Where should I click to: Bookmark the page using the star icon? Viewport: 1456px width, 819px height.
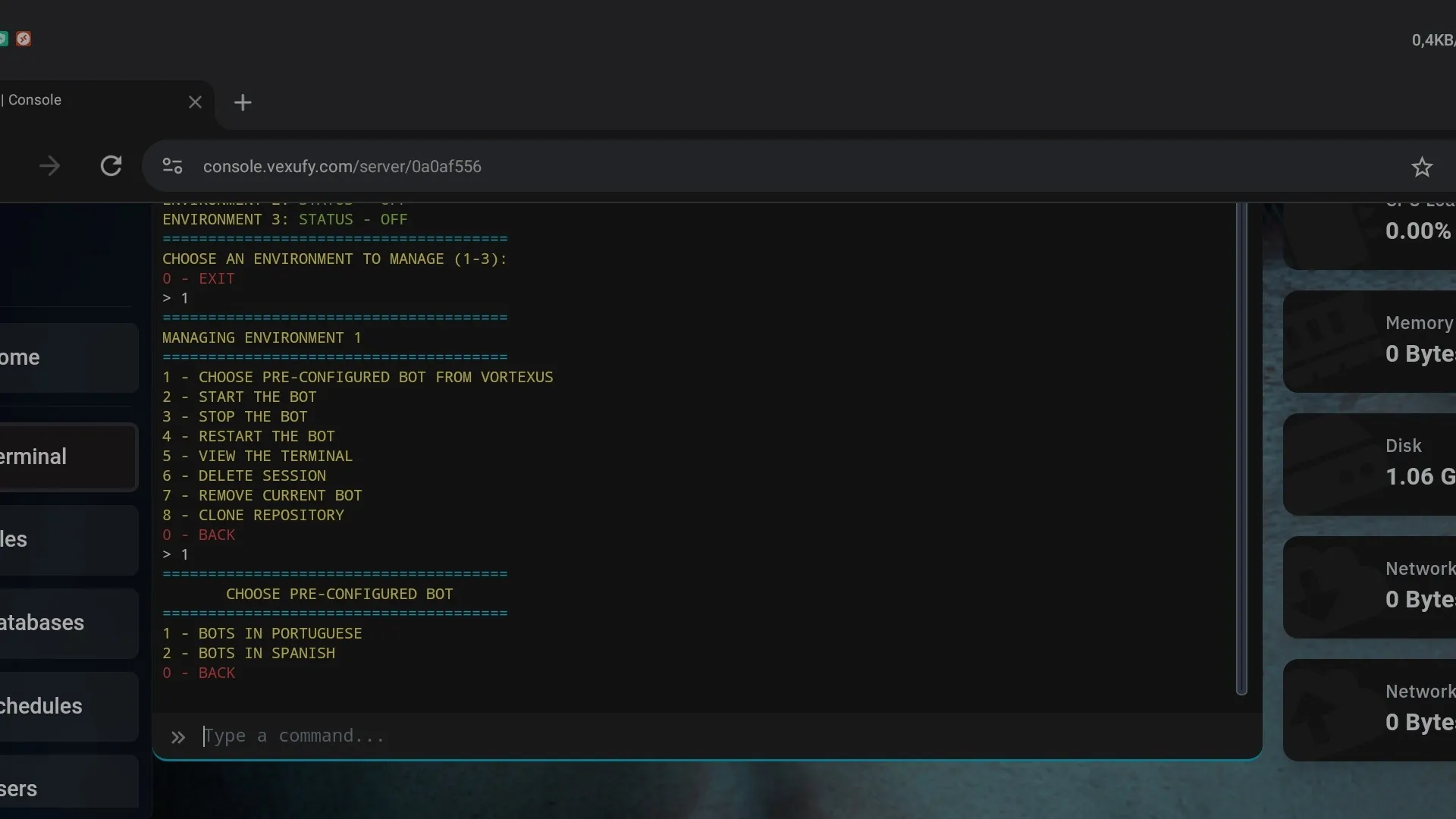[1422, 166]
